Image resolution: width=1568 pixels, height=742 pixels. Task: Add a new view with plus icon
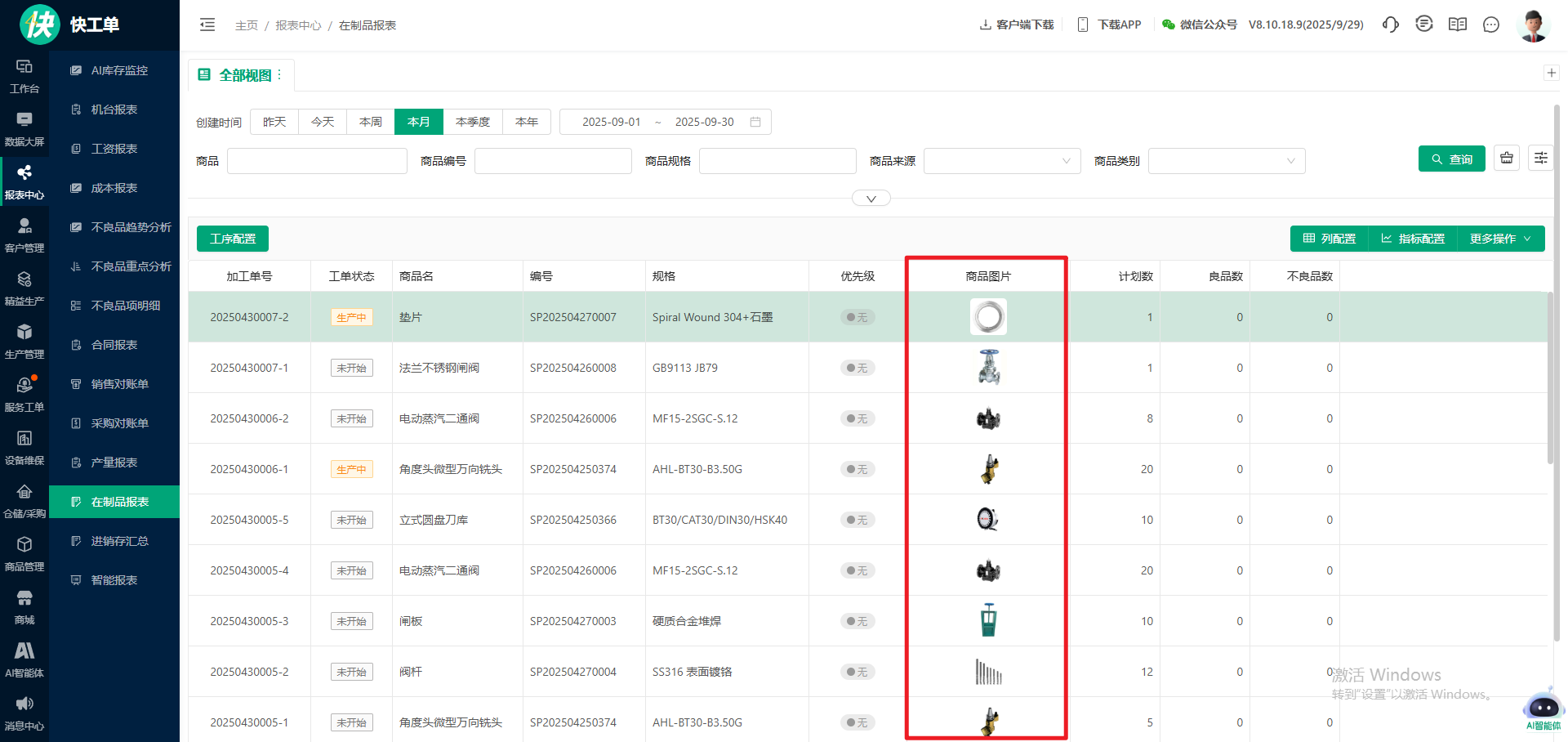click(1552, 73)
